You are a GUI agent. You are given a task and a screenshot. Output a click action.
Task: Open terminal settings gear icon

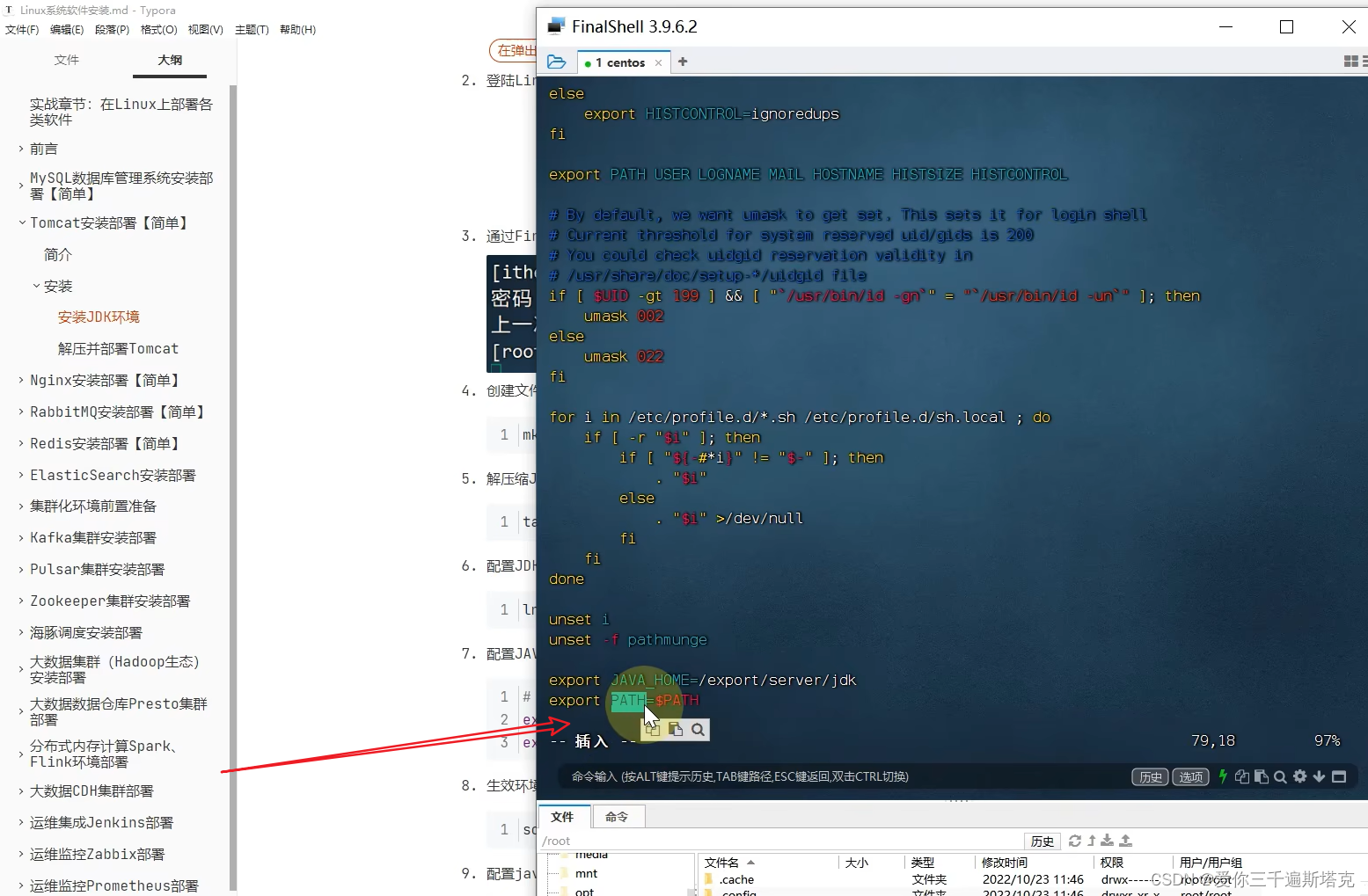point(1299,776)
